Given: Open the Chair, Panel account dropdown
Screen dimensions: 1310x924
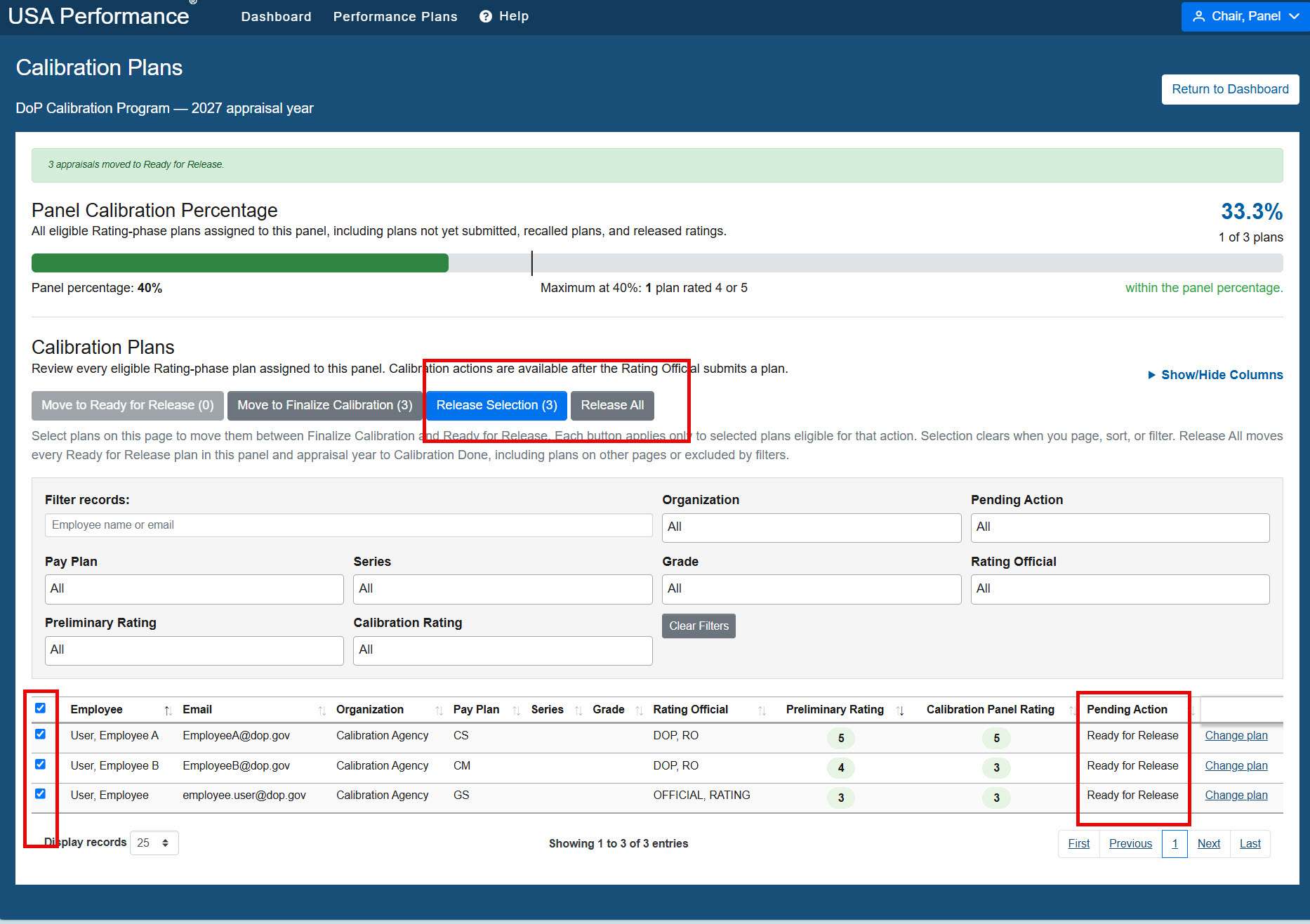Looking at the screenshot, I should coord(1245,16).
